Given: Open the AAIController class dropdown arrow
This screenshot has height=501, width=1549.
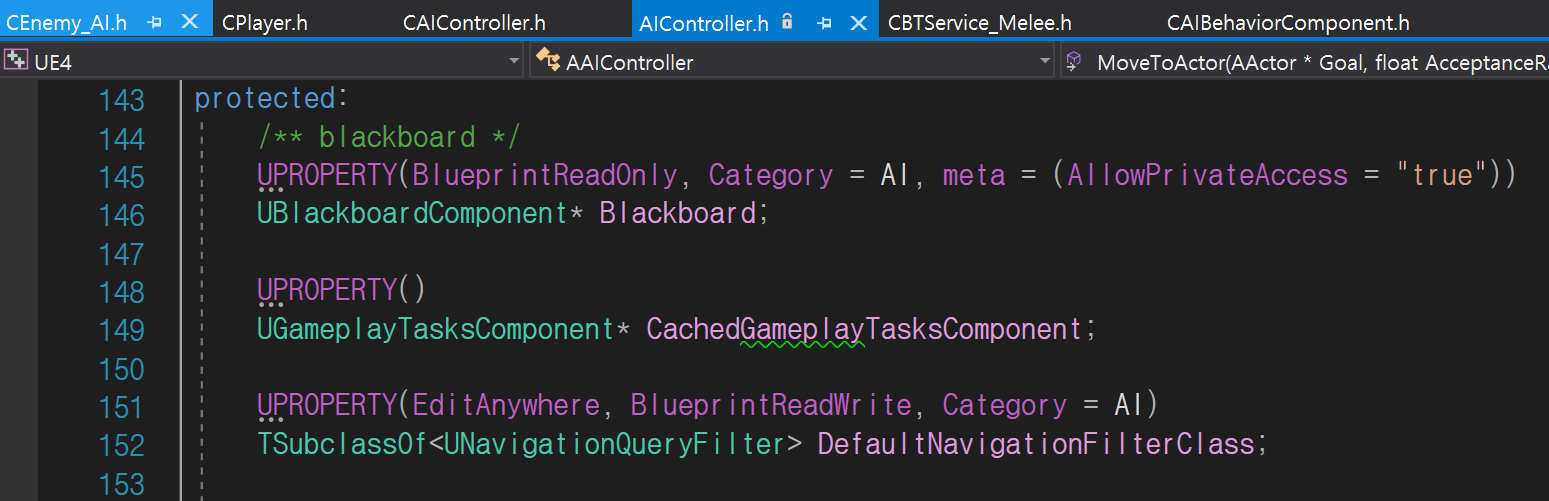Looking at the screenshot, I should pos(1045,62).
